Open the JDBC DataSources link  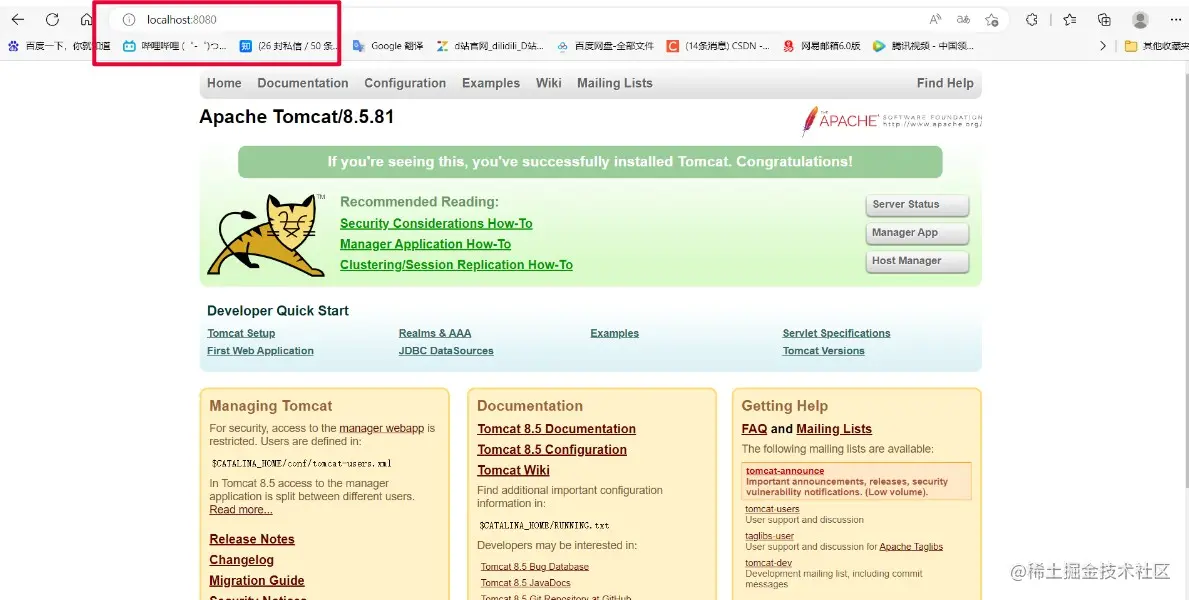446,350
